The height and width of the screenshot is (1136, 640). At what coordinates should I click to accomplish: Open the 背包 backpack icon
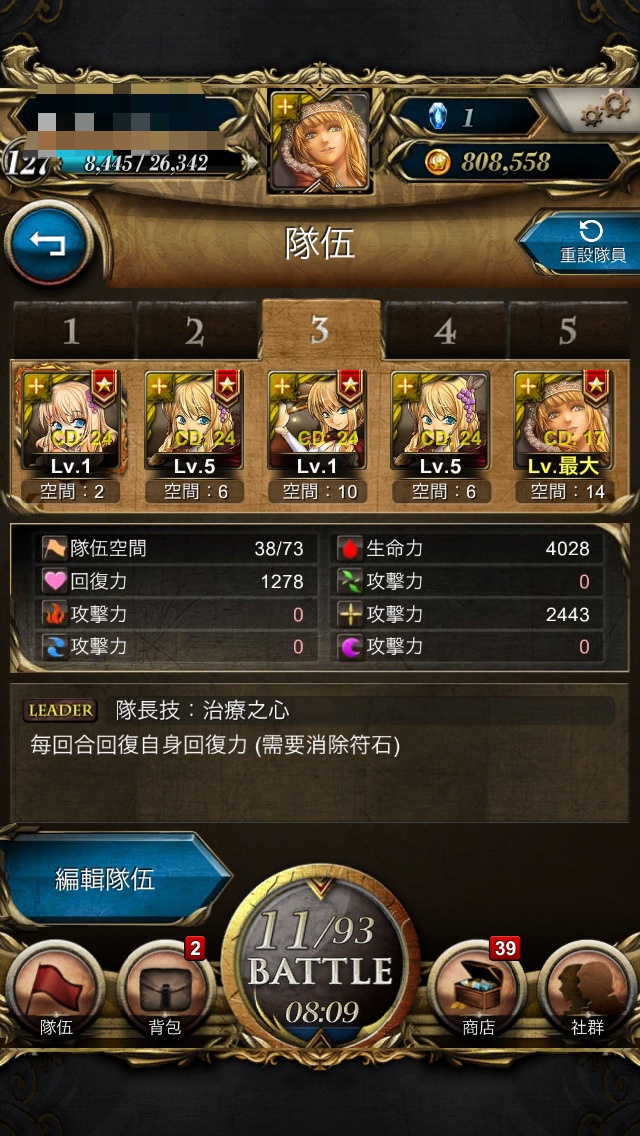[x=165, y=990]
